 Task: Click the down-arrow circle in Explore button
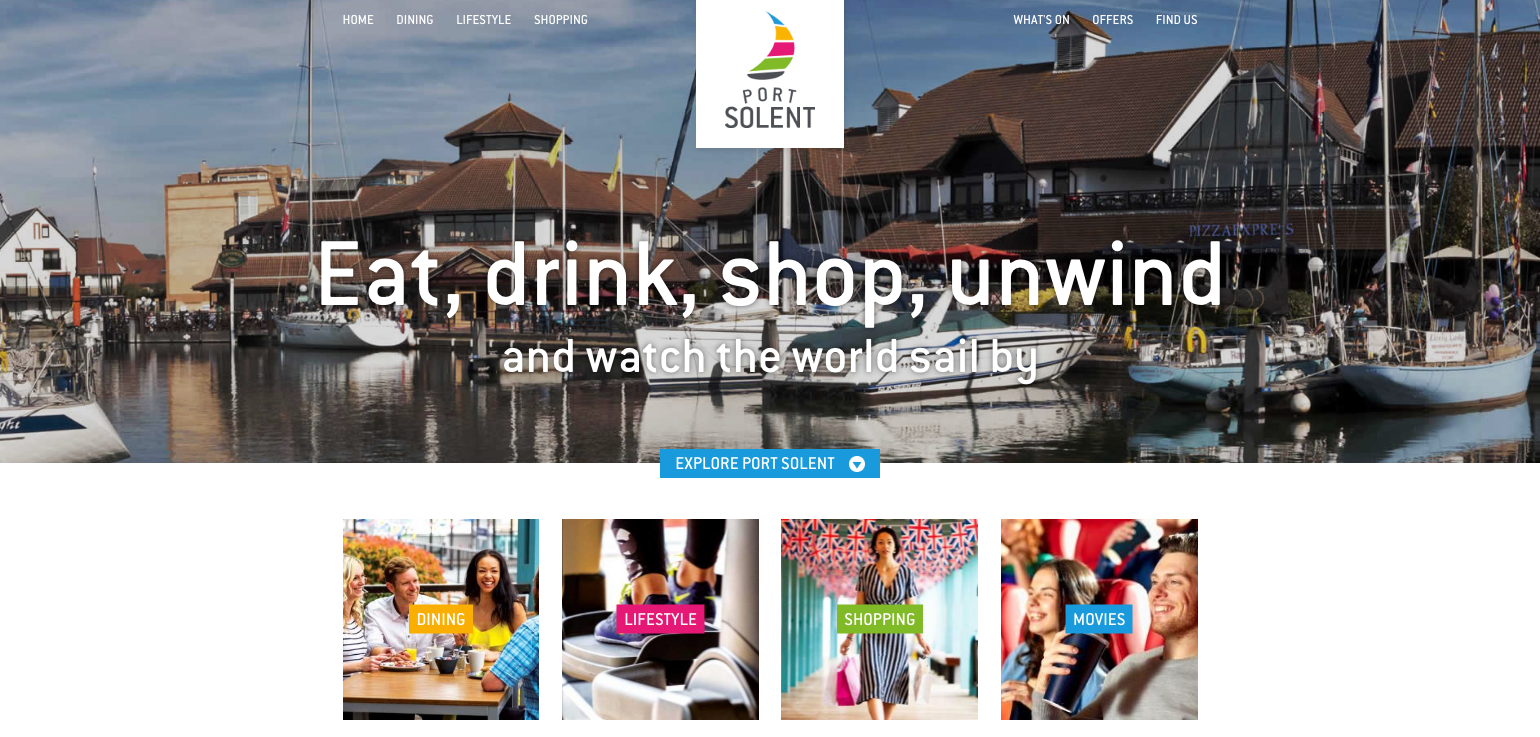[857, 464]
